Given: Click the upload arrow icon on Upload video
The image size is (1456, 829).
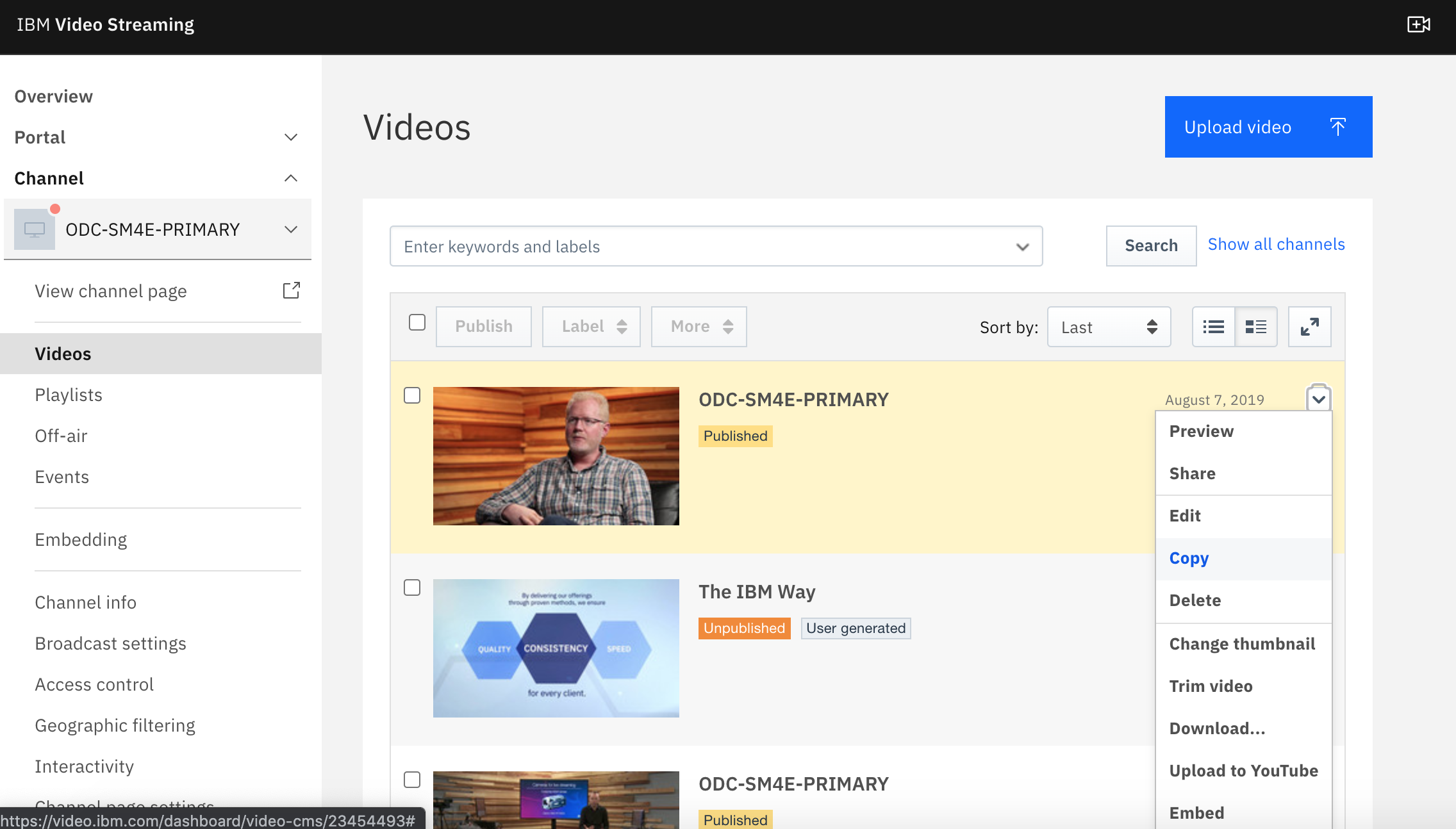Looking at the screenshot, I should tap(1338, 127).
